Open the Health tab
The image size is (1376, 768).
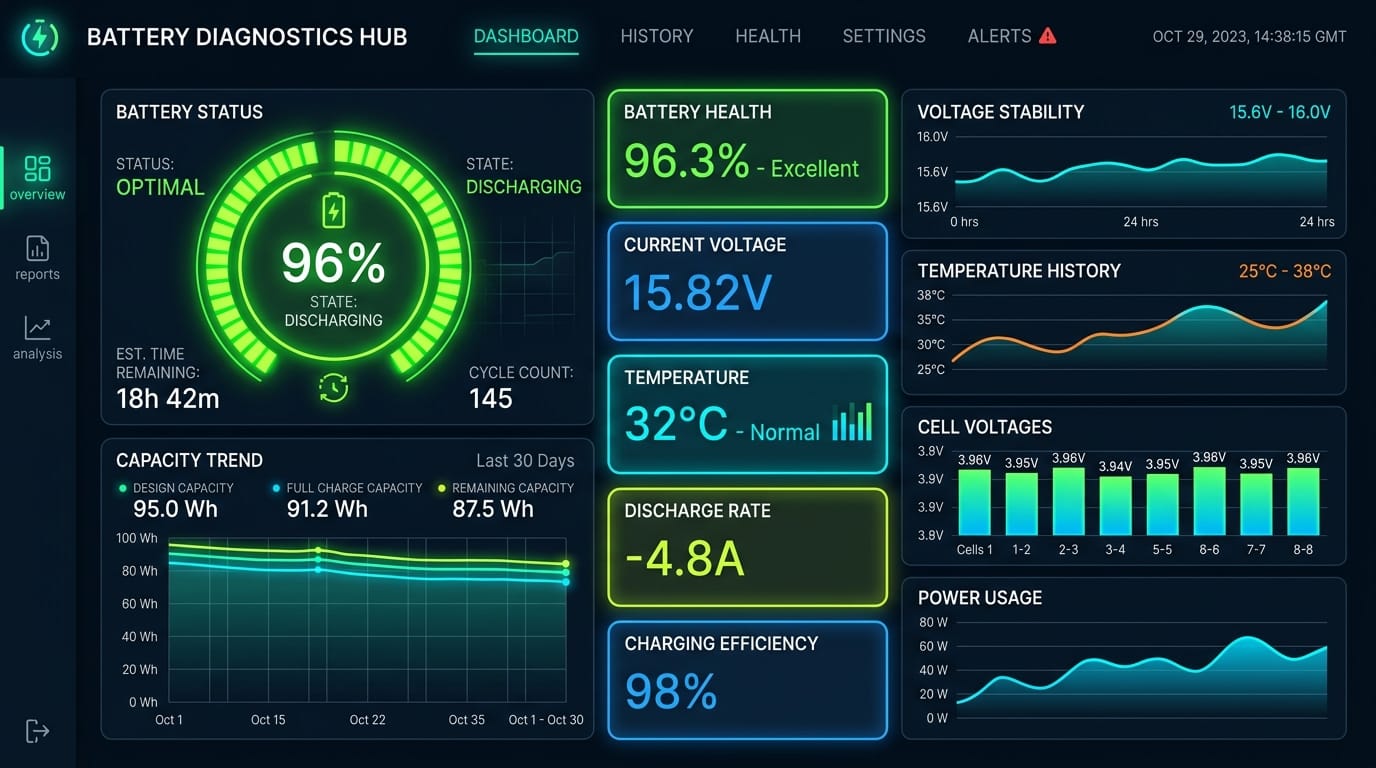pyautogui.click(x=768, y=36)
